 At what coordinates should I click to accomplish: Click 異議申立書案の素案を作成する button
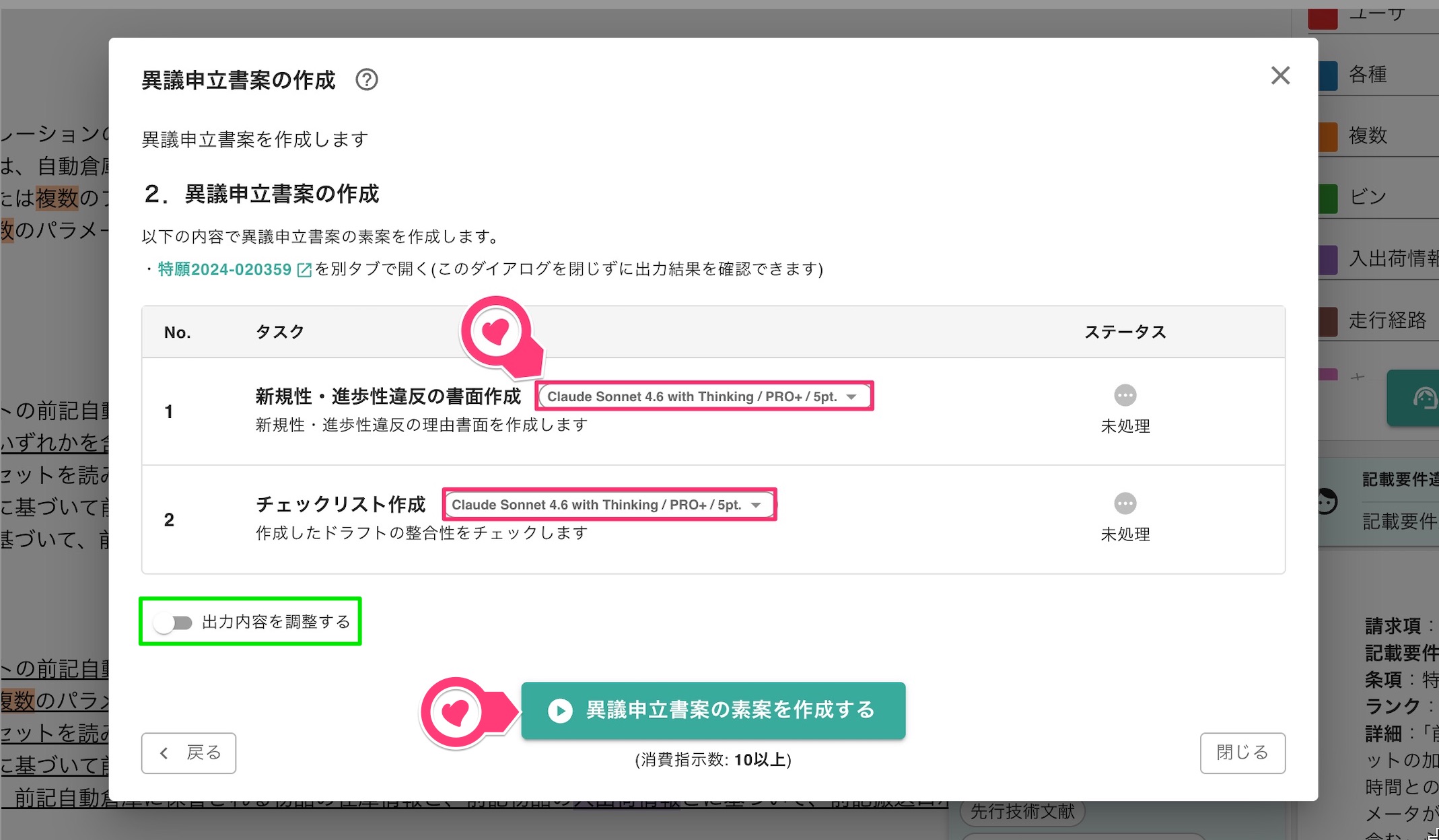713,711
